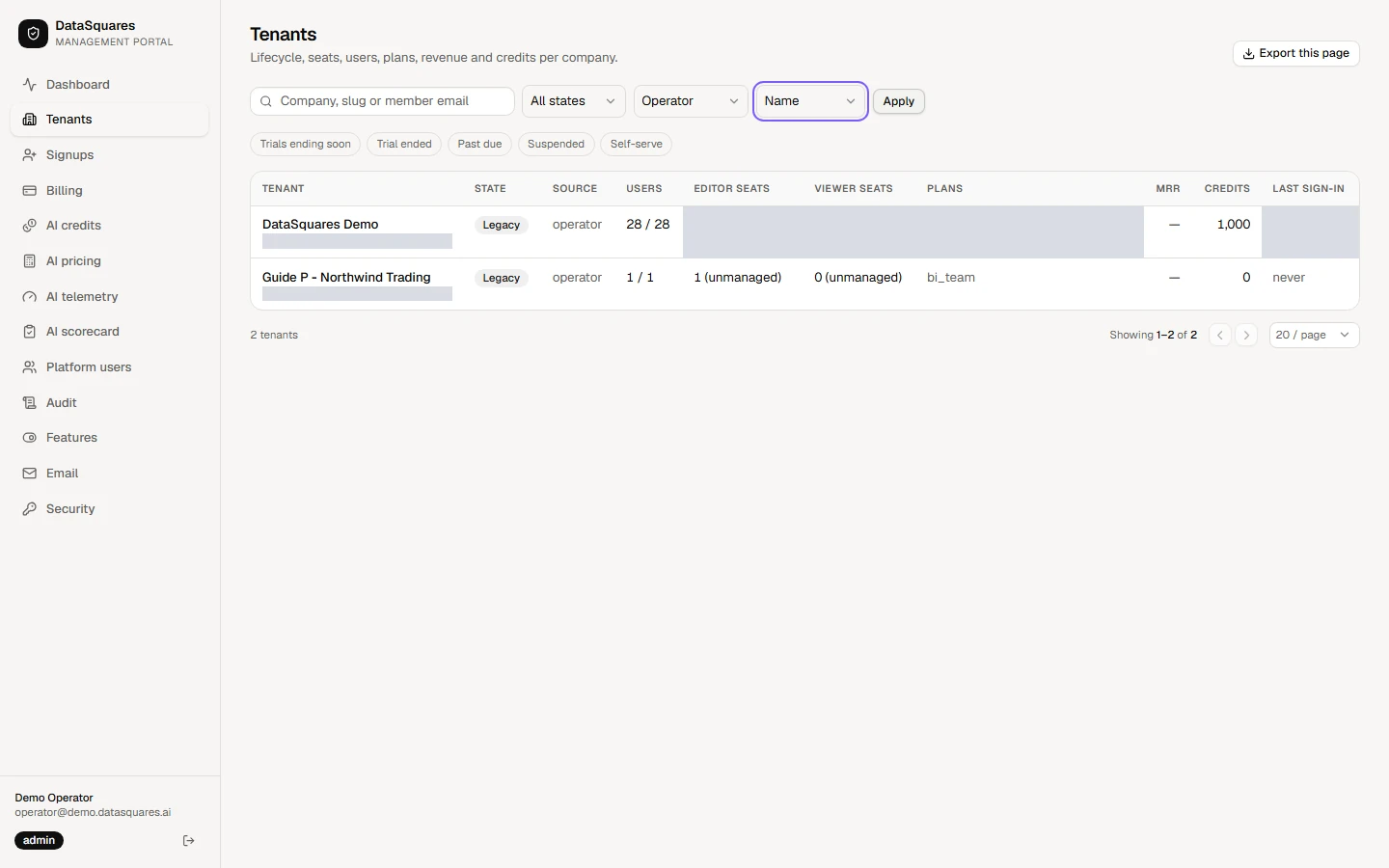Click the Apply button
1389x868 pixels.
click(x=899, y=101)
